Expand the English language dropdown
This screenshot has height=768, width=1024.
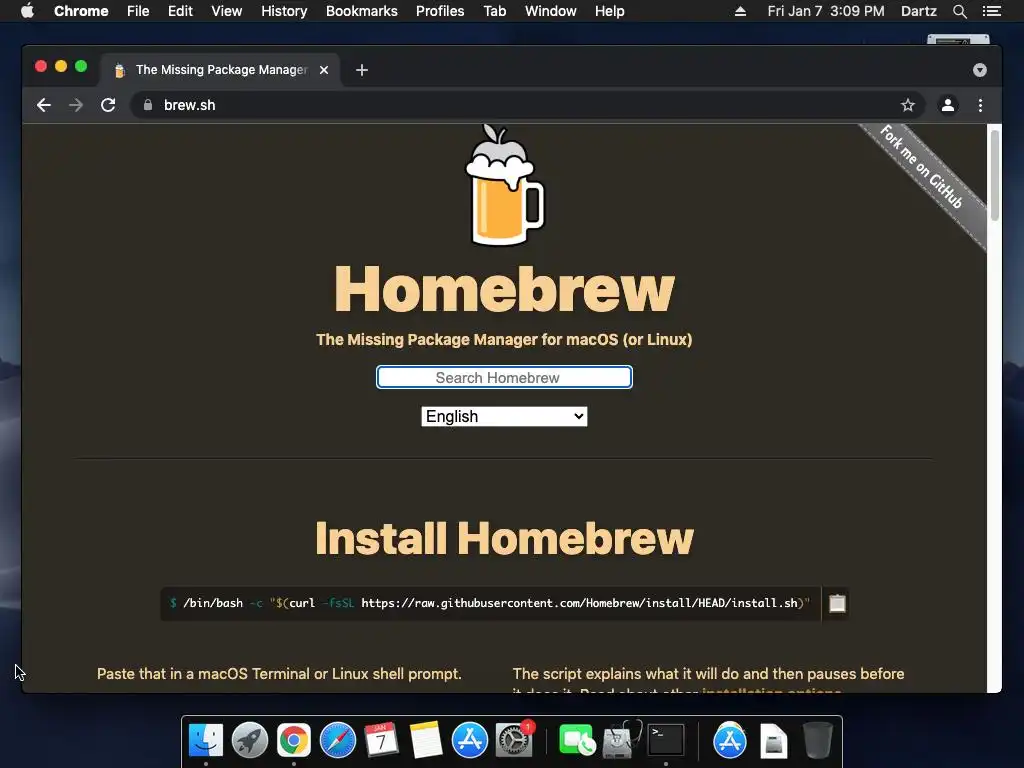point(504,417)
